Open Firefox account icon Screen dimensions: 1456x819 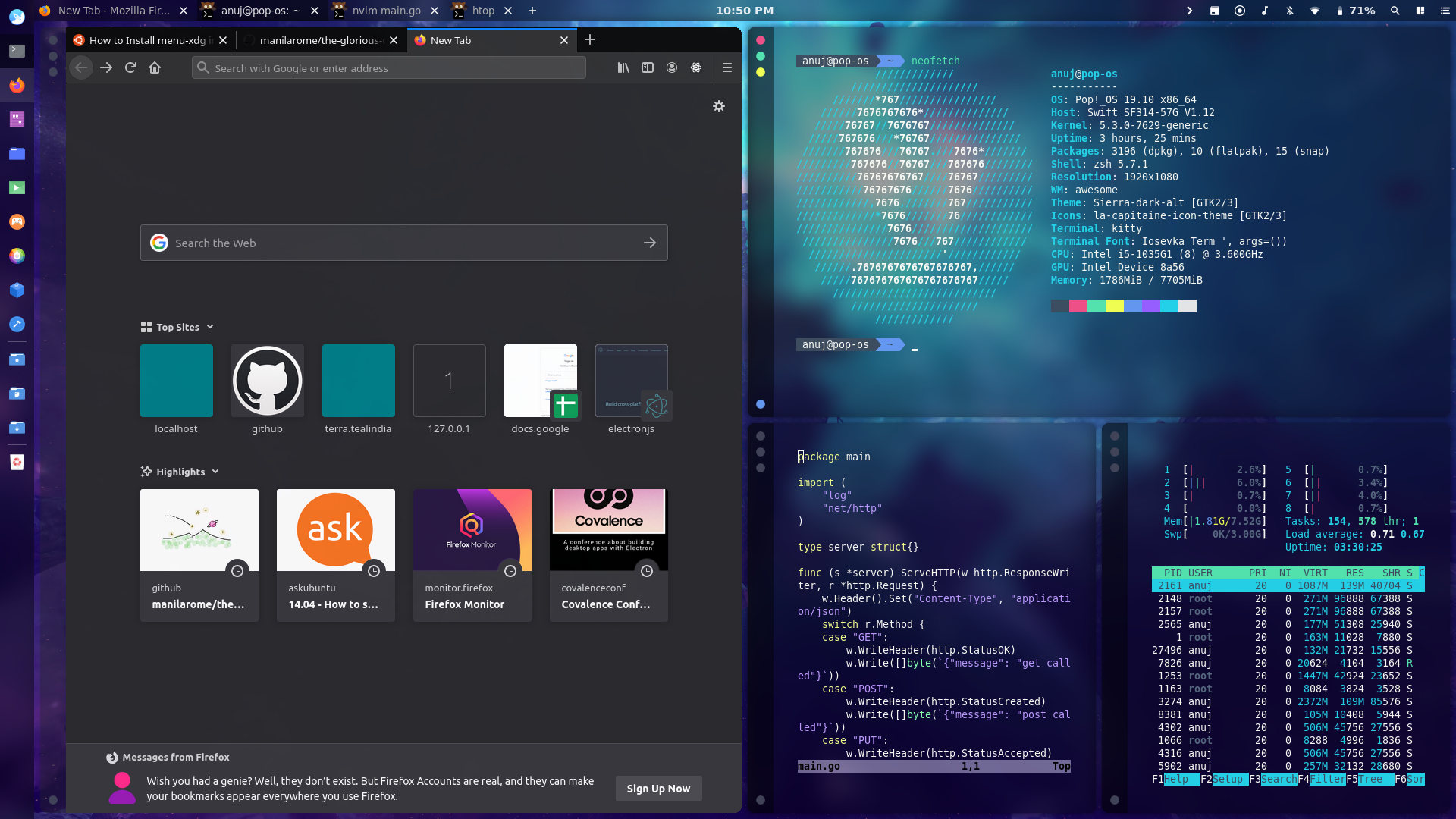pos(672,67)
